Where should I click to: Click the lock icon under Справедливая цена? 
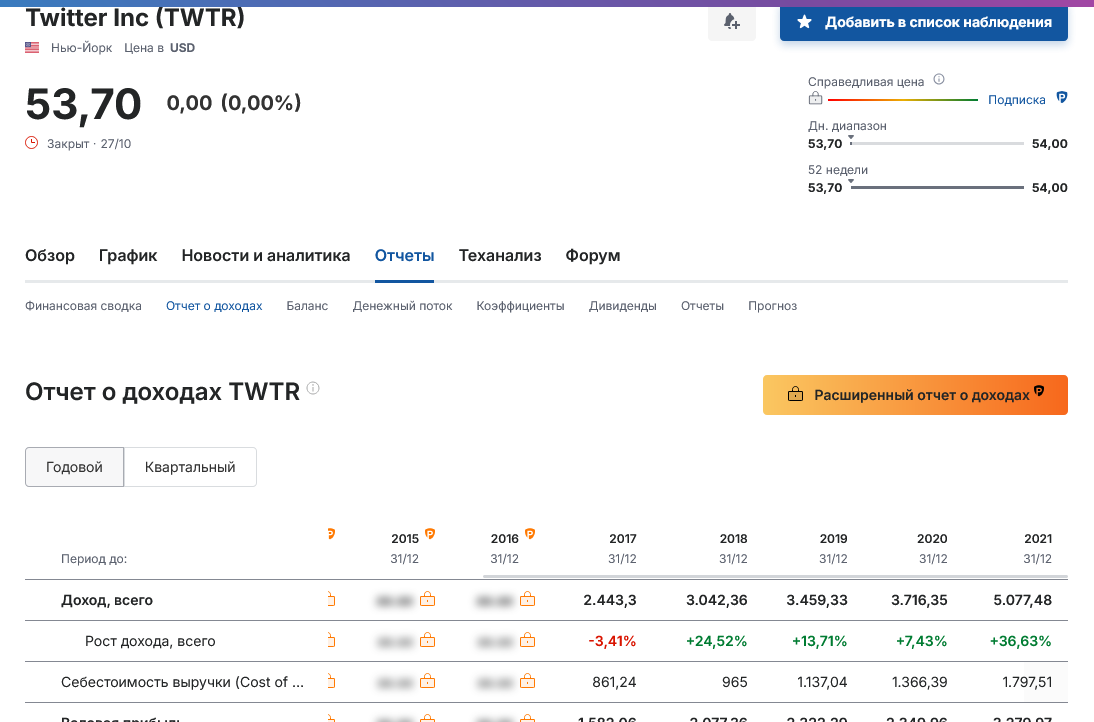click(x=815, y=99)
